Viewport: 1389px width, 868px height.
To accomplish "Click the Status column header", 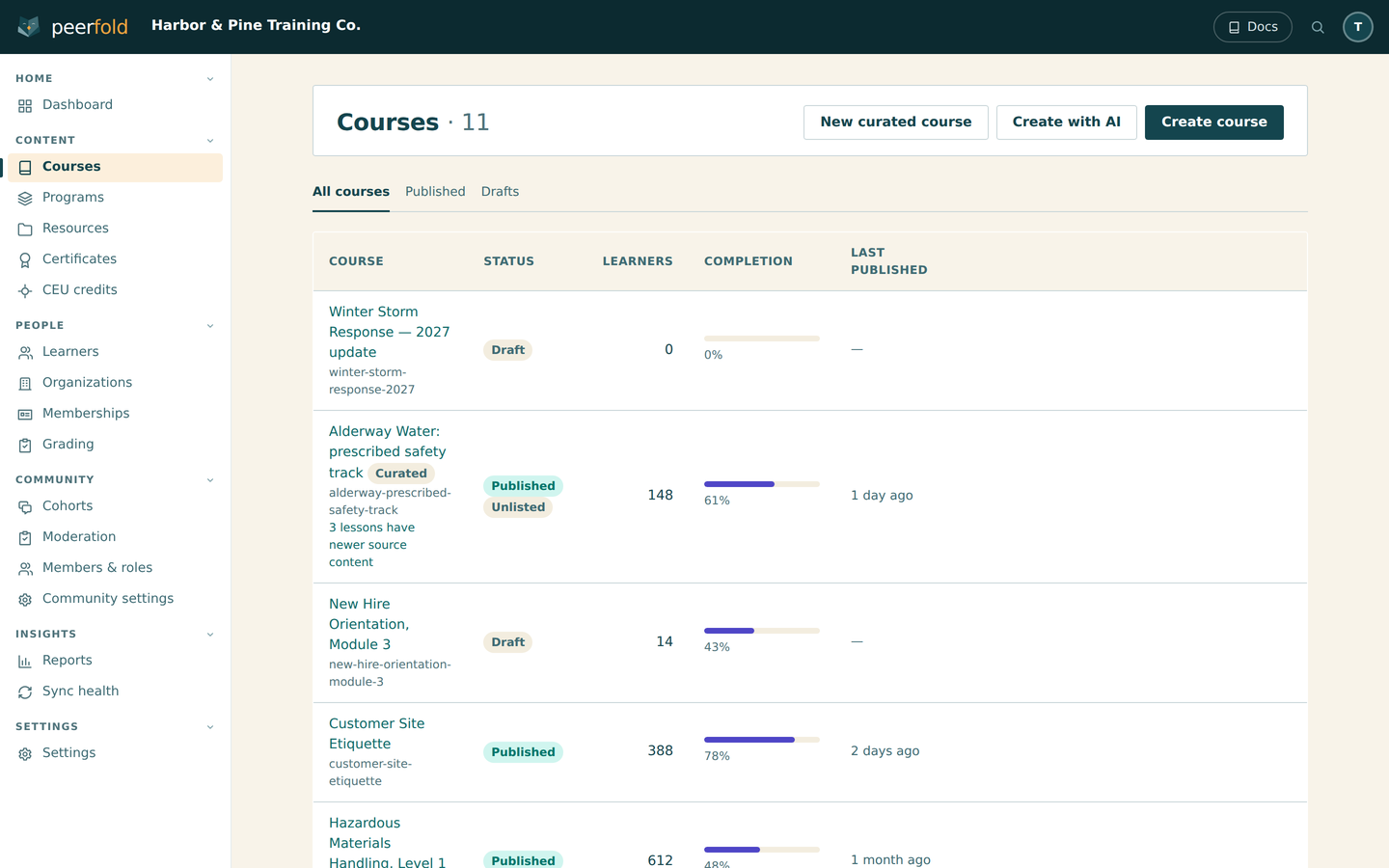I will [x=509, y=261].
